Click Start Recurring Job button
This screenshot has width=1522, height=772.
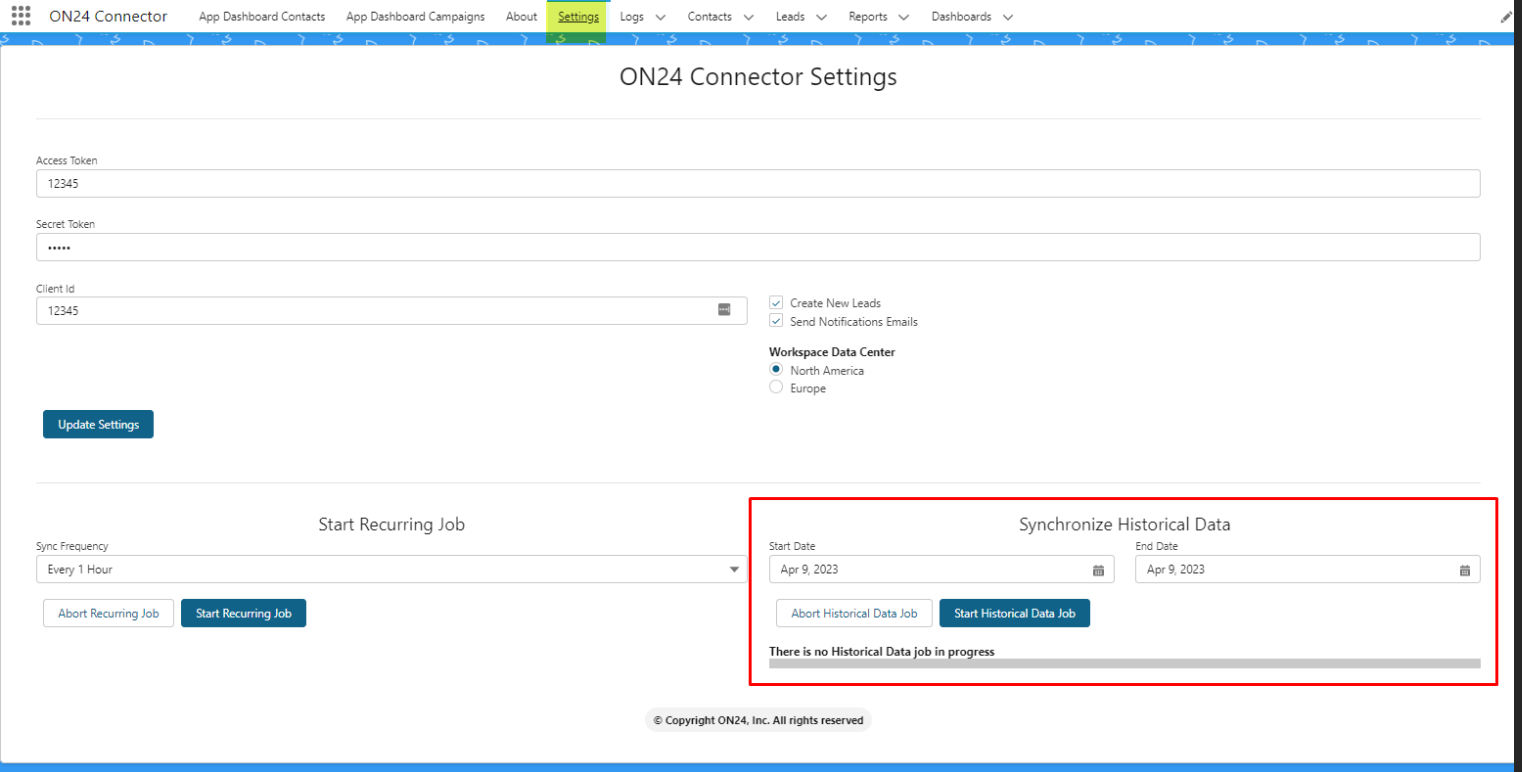(243, 613)
